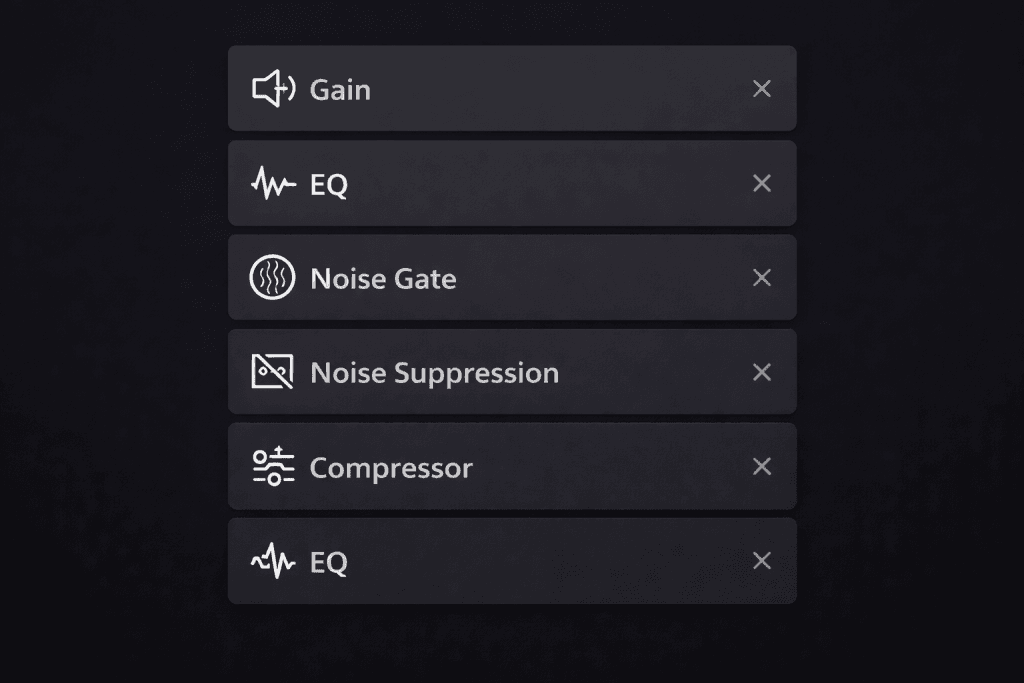
Task: Click the Noise Gate wavy circle icon
Action: [272, 278]
